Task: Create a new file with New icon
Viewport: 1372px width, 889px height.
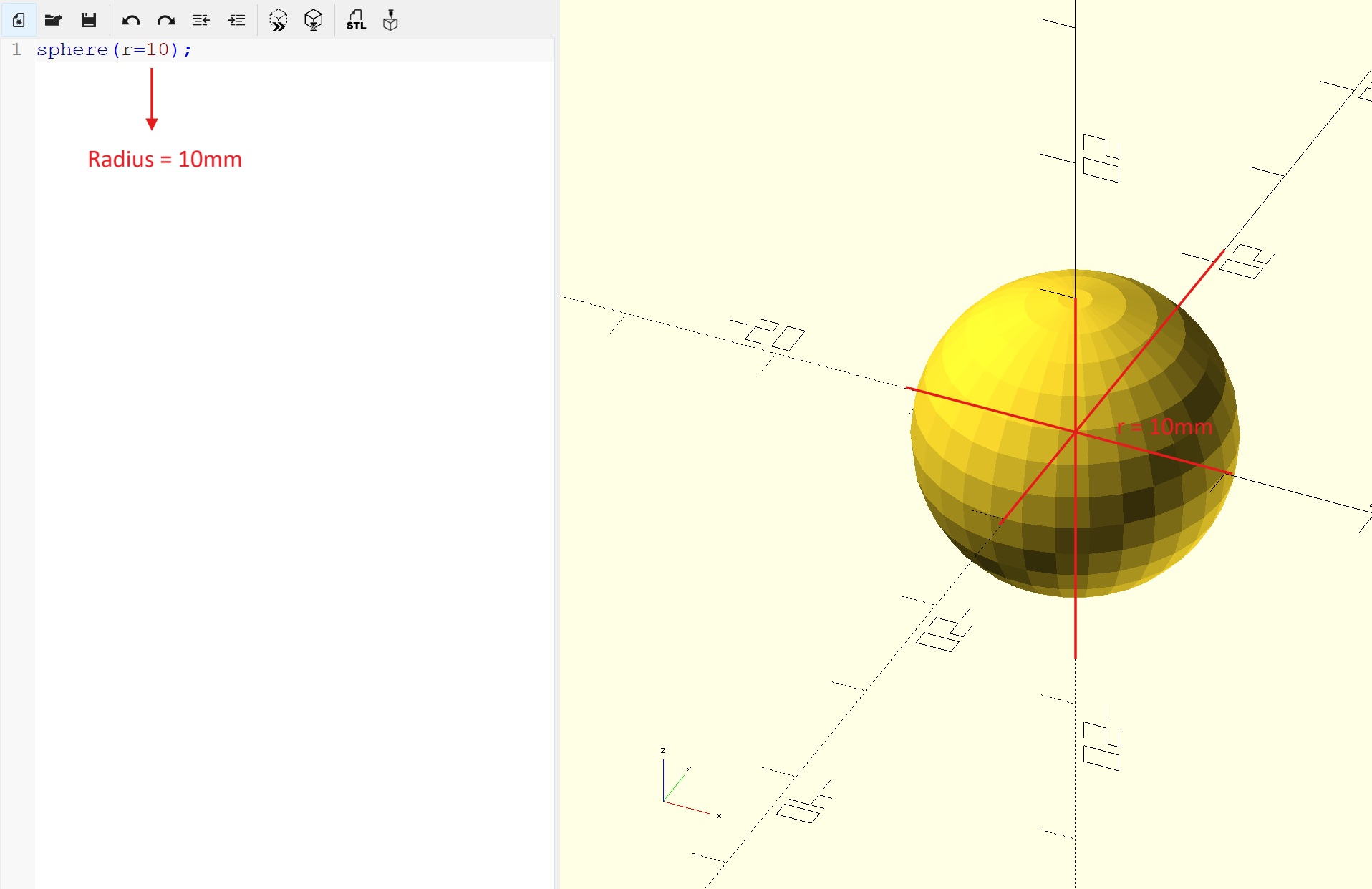Action: tap(19, 20)
